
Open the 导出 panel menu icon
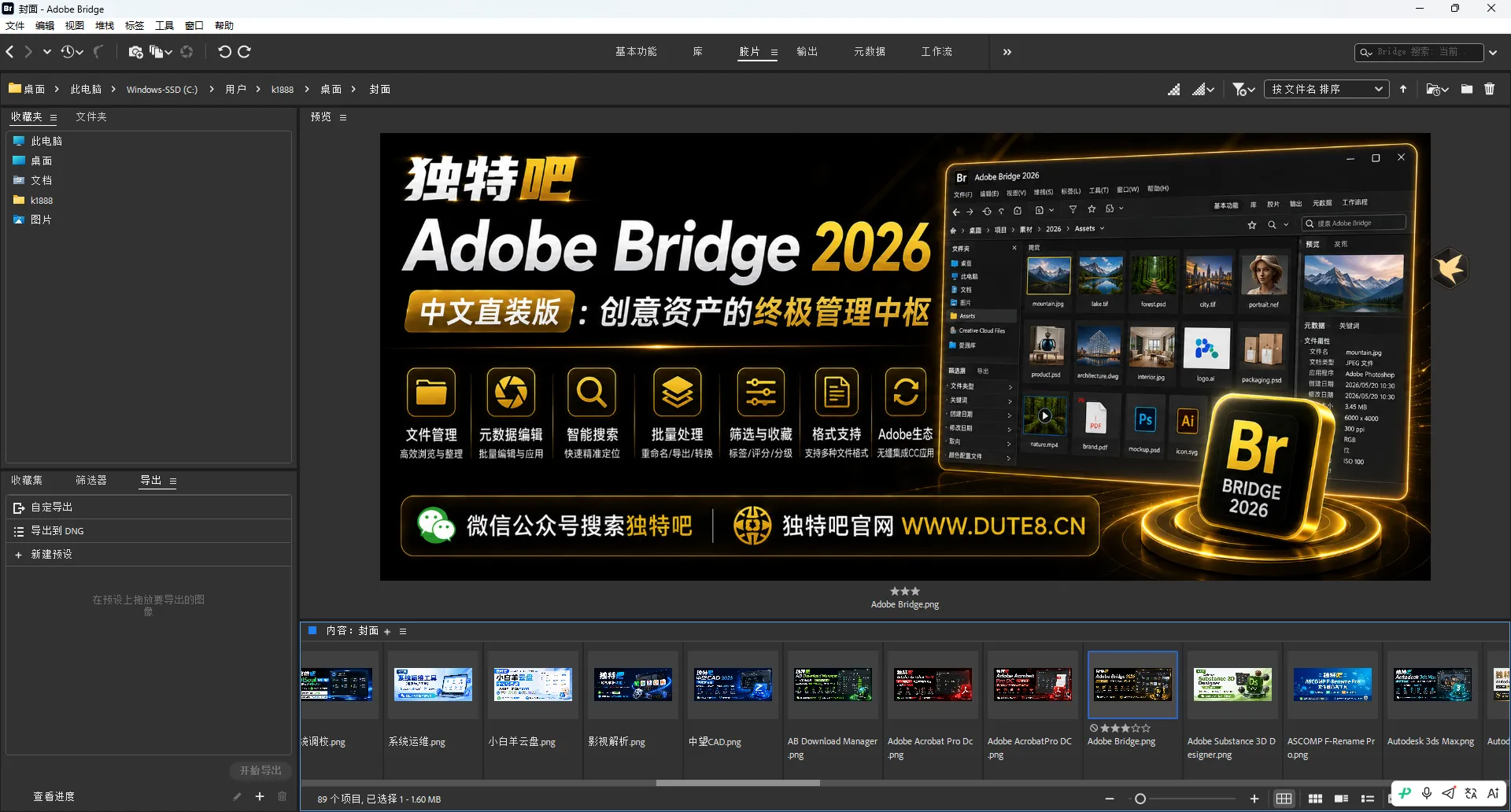[x=173, y=481]
